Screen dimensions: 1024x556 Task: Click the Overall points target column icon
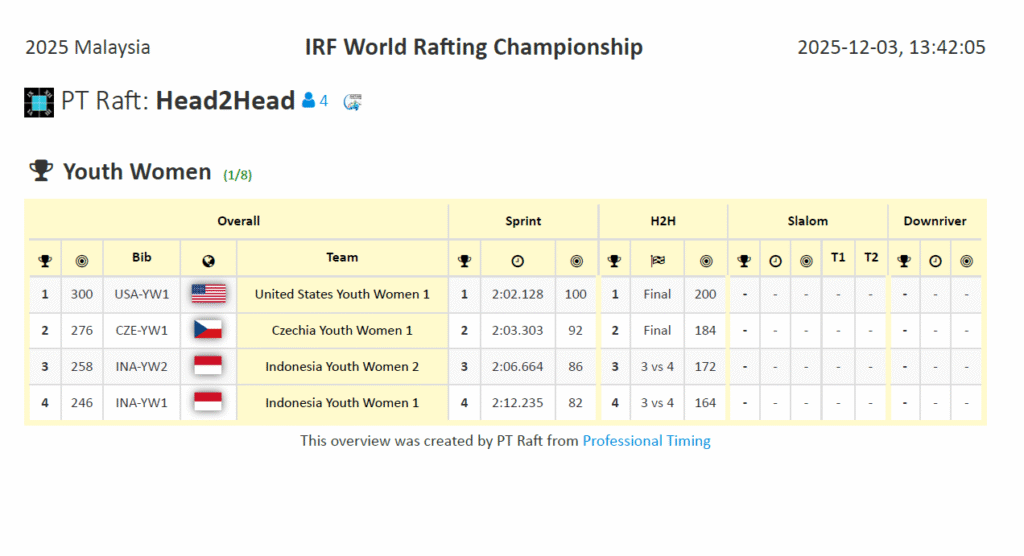[81, 261]
